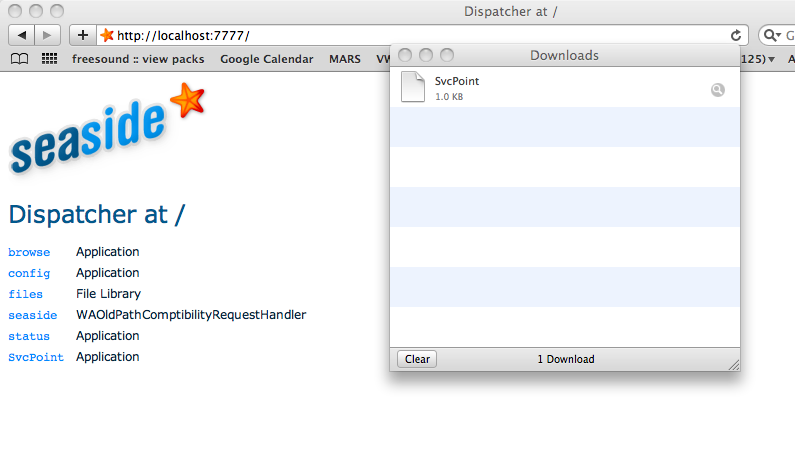This screenshot has width=795, height=465.
Task: Open the config application link
Action: 29,273
